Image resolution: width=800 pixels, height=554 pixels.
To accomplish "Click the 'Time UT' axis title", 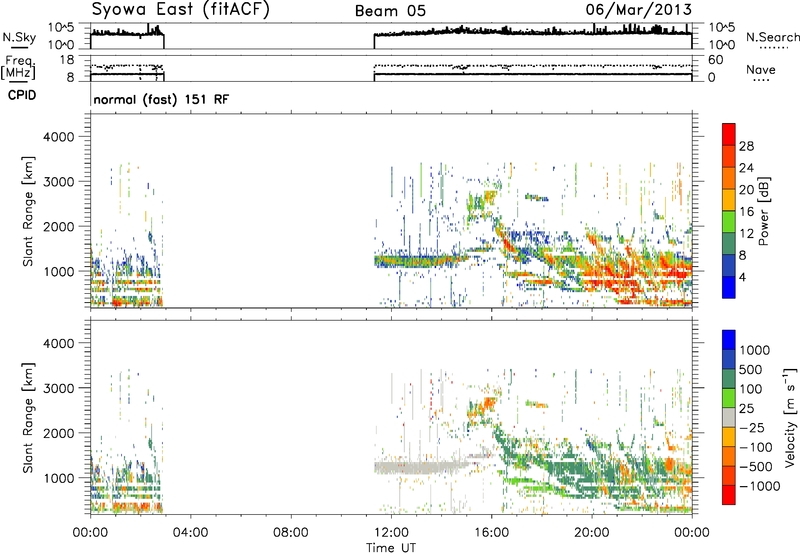I will point(391,548).
